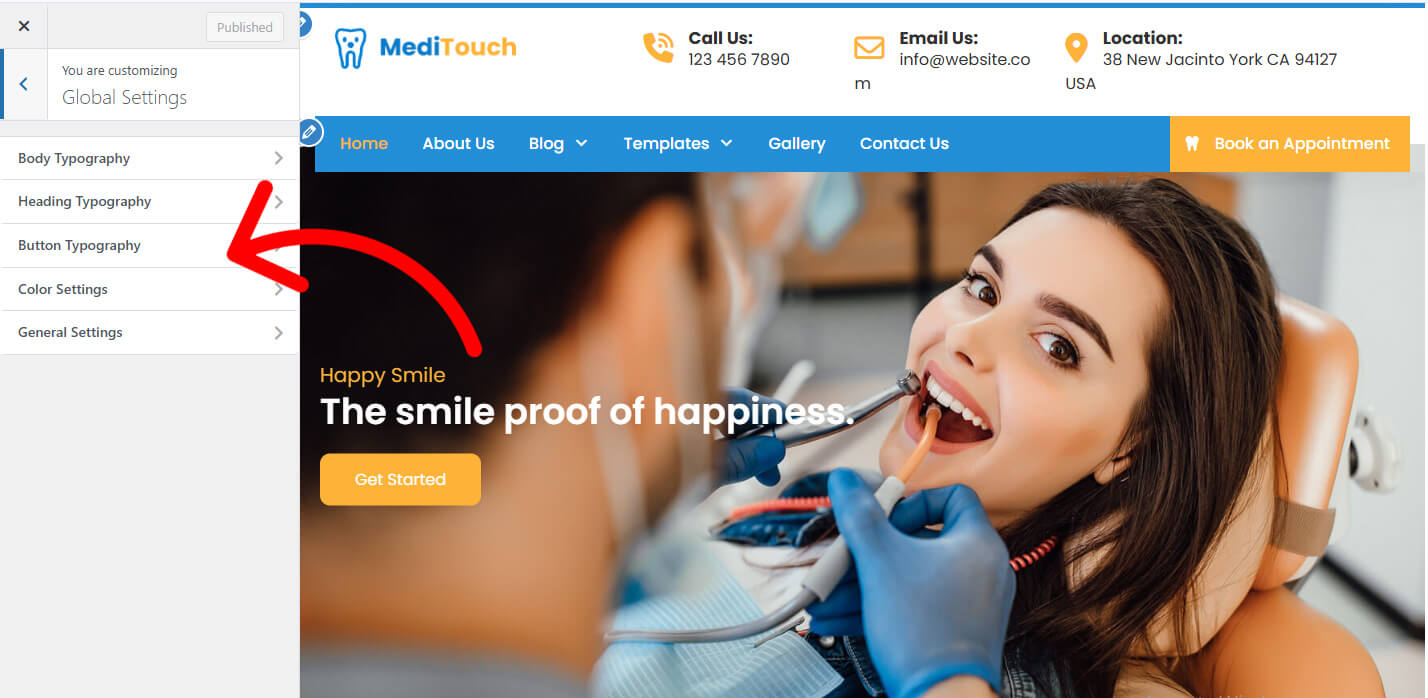The height and width of the screenshot is (698, 1428).
Task: Open the Blog dropdown menu
Action: coord(558,144)
